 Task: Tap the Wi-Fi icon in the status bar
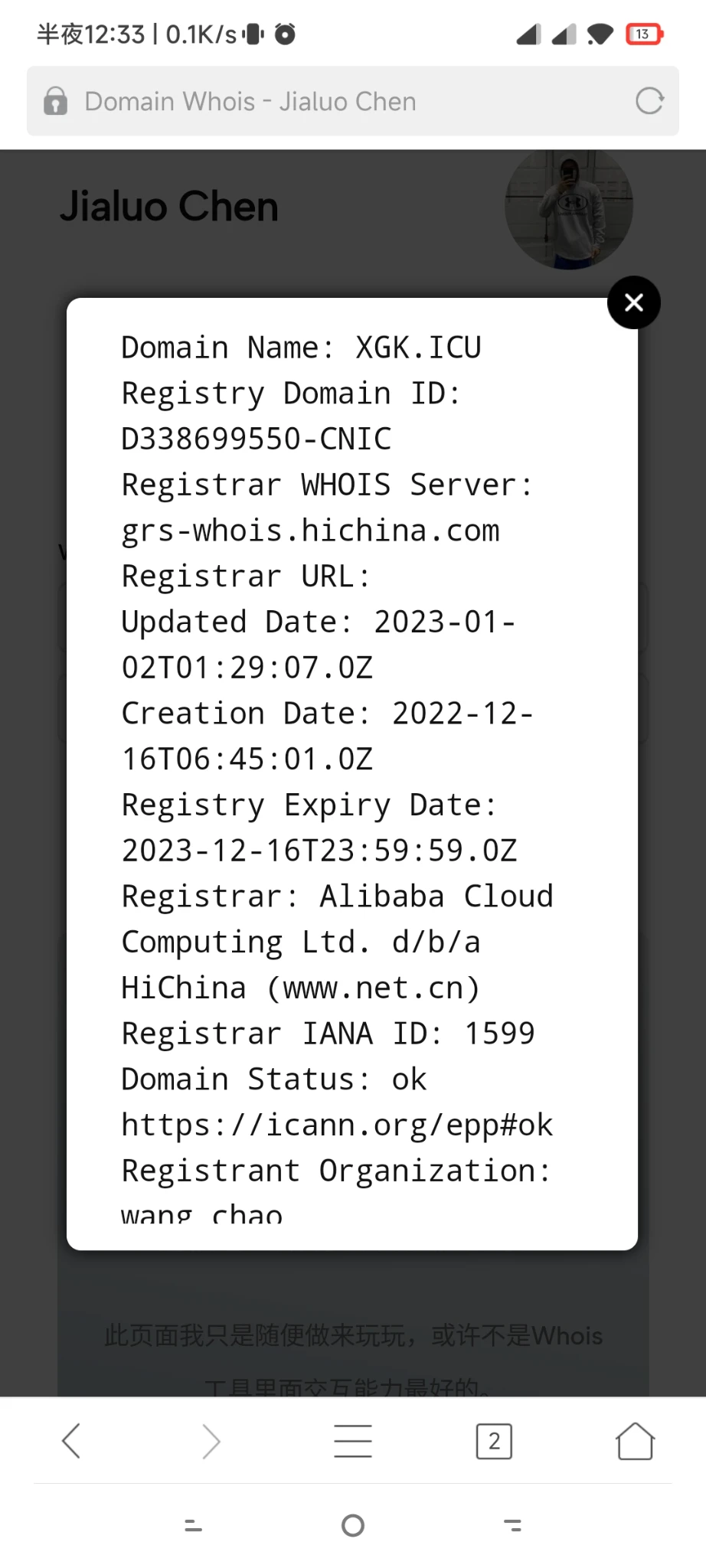click(600, 34)
